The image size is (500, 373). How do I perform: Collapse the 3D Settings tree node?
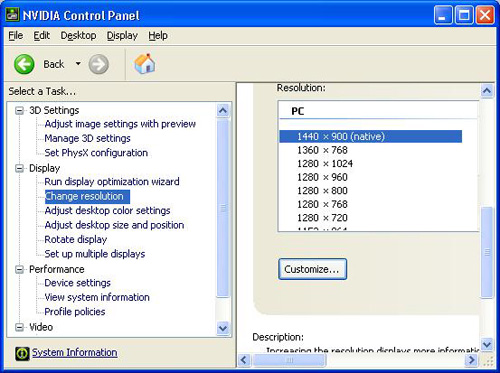point(20,110)
